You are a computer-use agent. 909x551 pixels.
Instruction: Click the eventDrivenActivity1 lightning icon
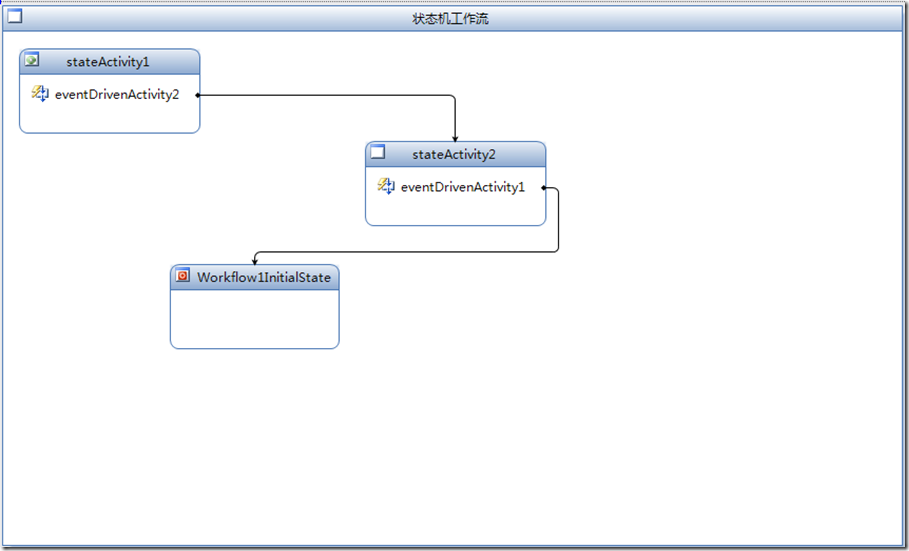tap(386, 186)
